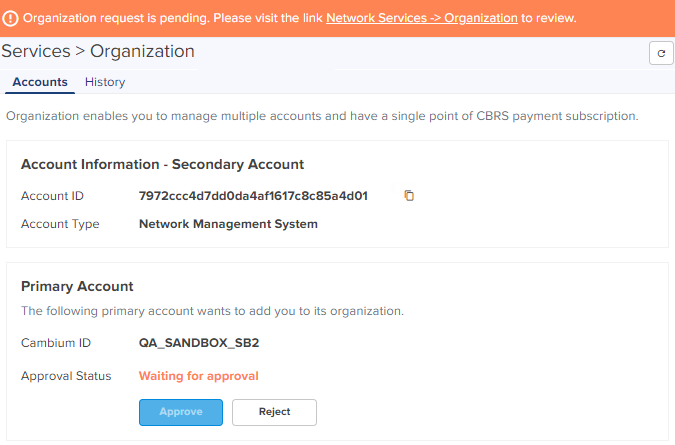The height and width of the screenshot is (445, 675).
Task: Click the warning icon in the orange banner
Action: (x=9, y=18)
